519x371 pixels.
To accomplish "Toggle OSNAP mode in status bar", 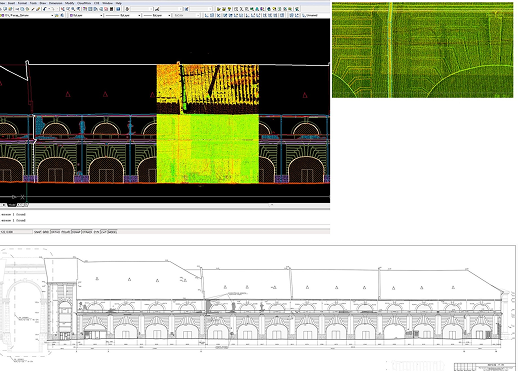I will (76, 232).
